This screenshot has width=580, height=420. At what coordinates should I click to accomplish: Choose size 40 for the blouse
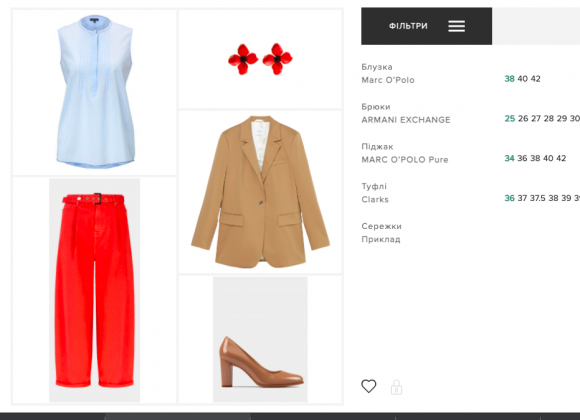point(522,79)
